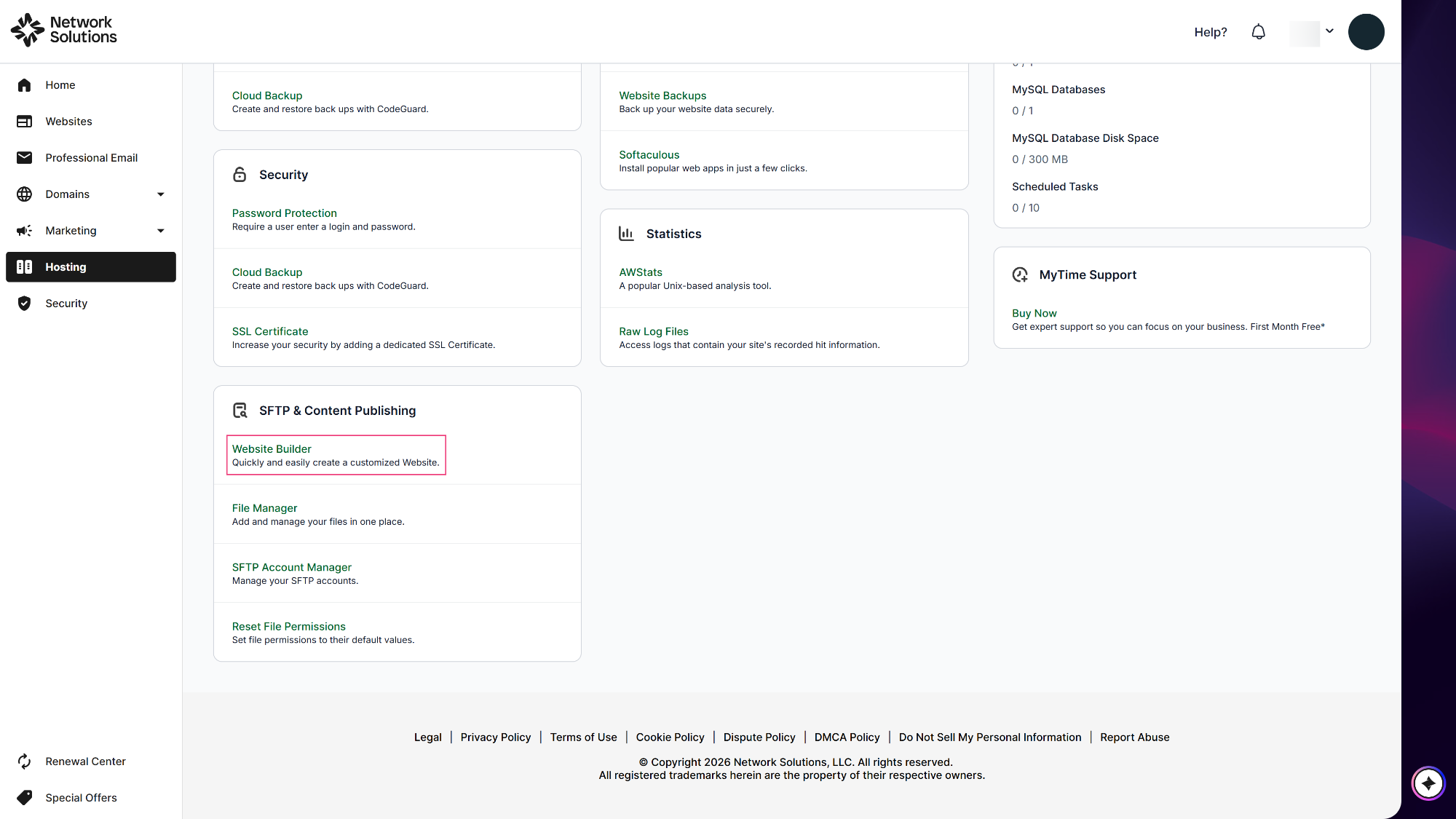Image resolution: width=1456 pixels, height=819 pixels.
Task: Select Hosting in the sidebar menu
Action: point(90,267)
